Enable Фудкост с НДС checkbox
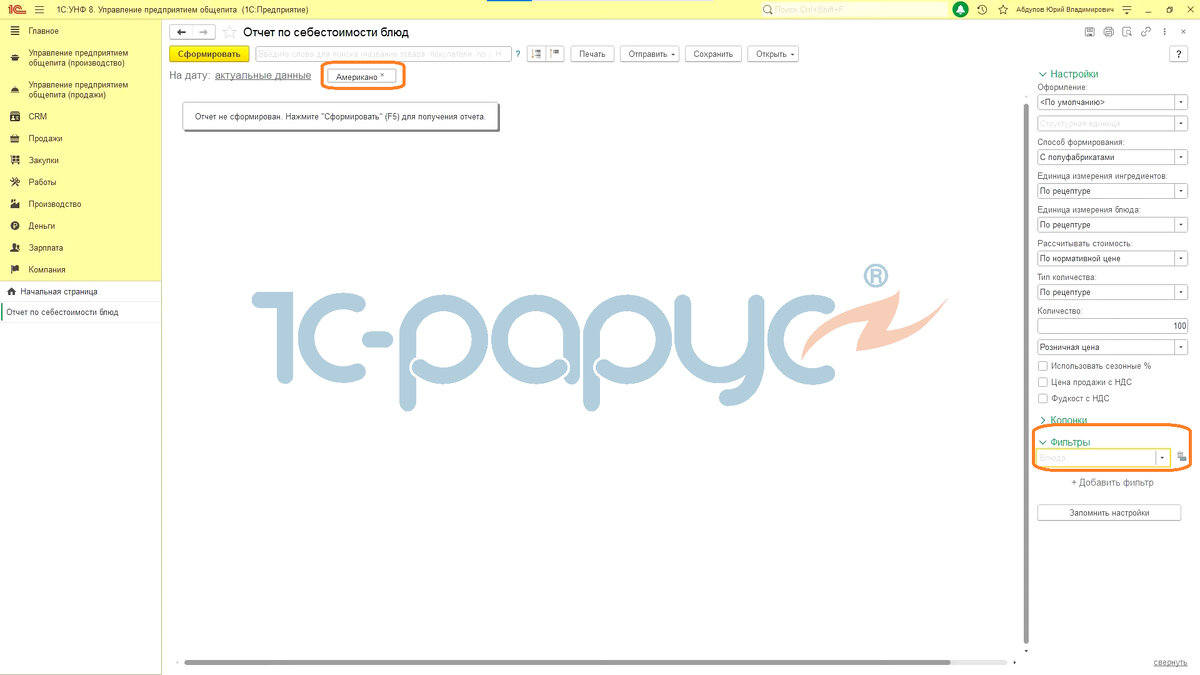 [x=1043, y=398]
